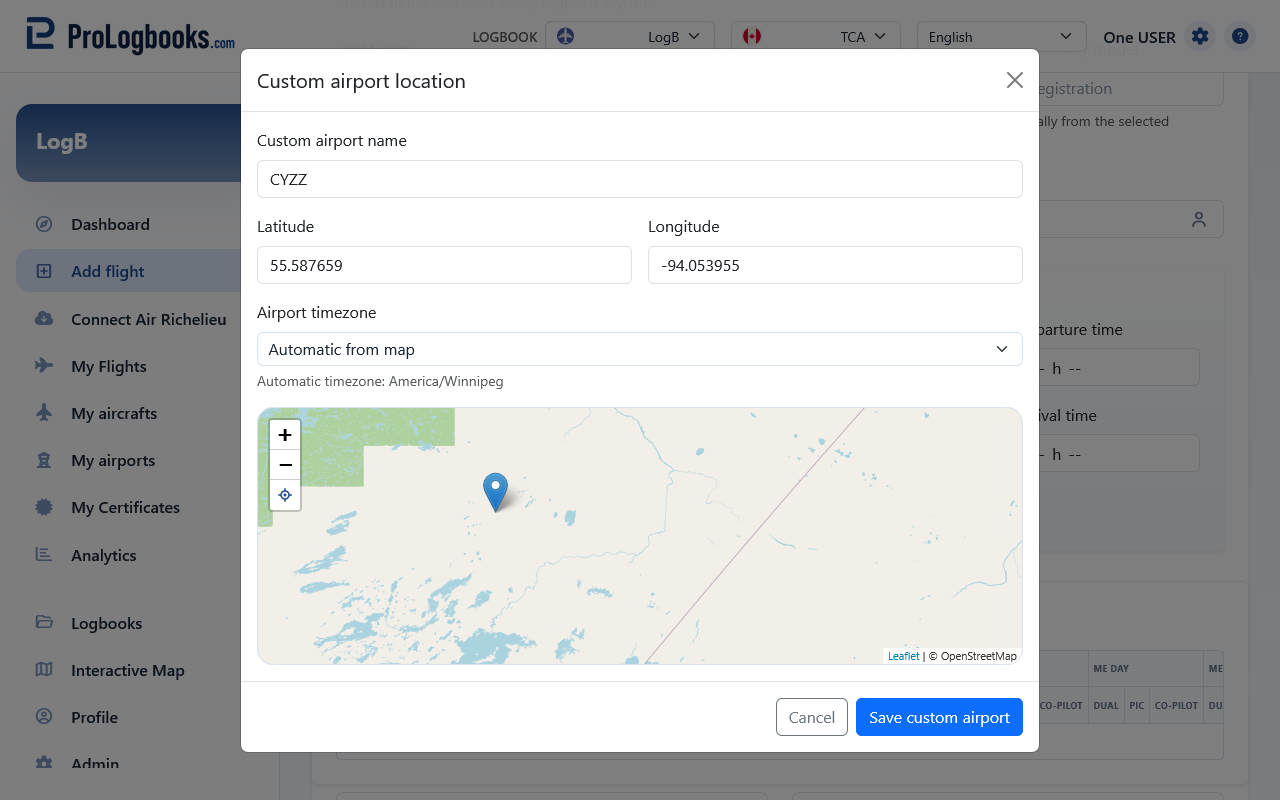Image resolution: width=1280 pixels, height=800 pixels.
Task: Click the Add flight plus icon
Action: click(44, 271)
